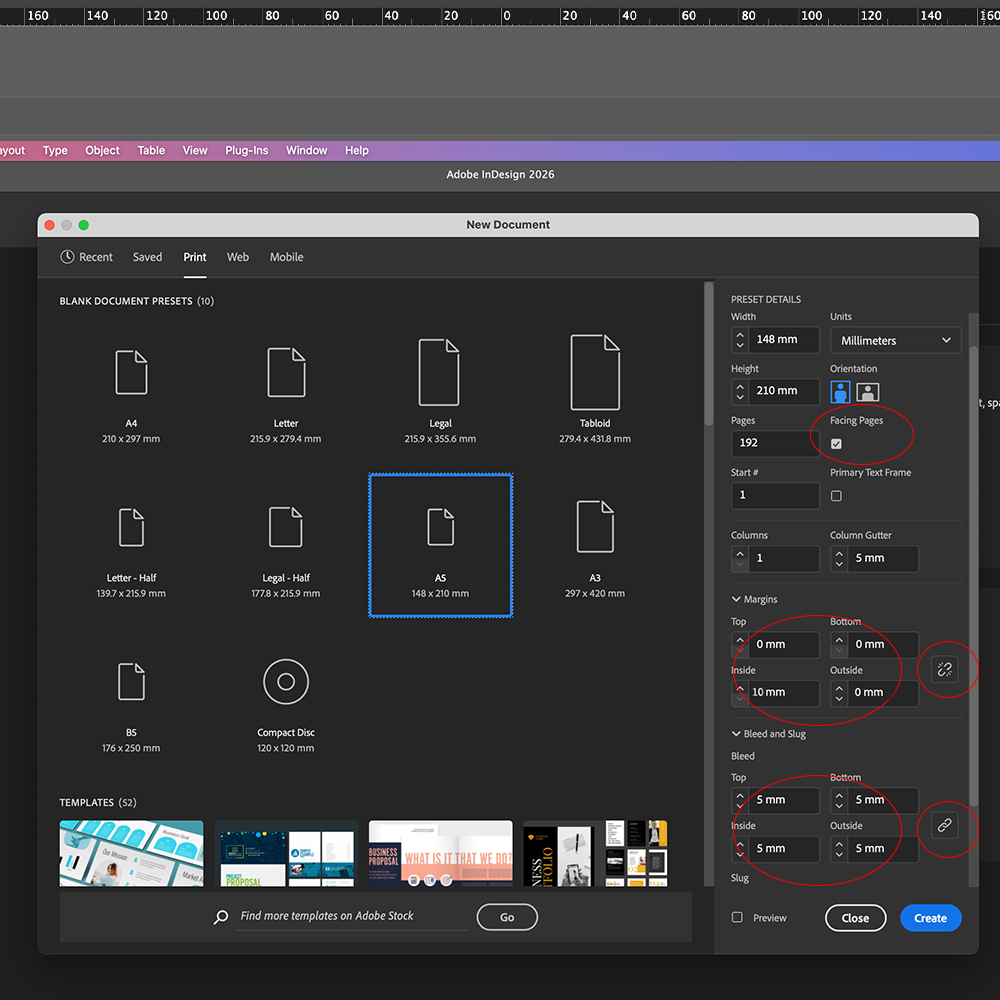Switch to the Web tab
Screen dimensions: 1000x1000
point(238,257)
